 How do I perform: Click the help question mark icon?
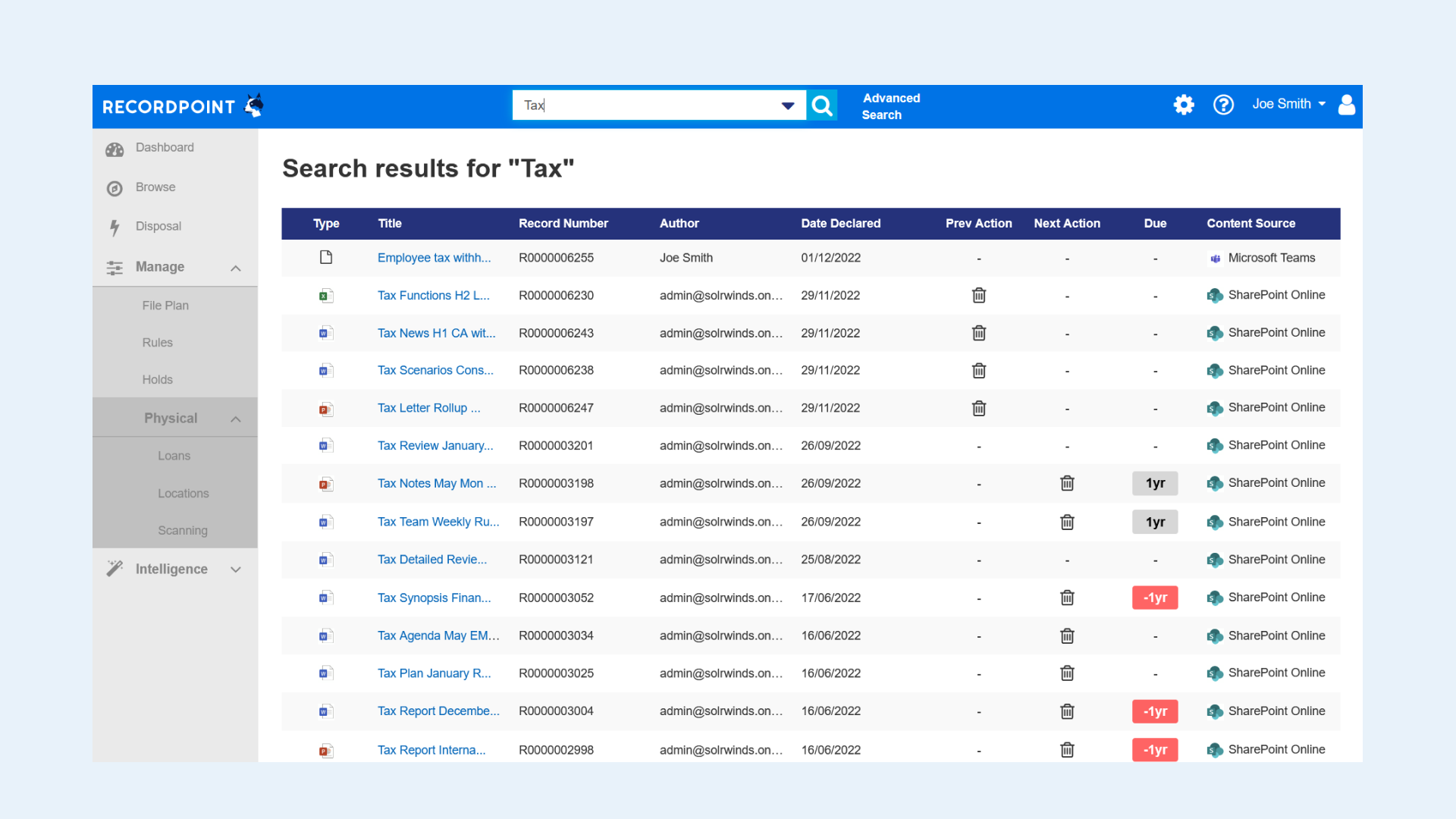pyautogui.click(x=1223, y=105)
